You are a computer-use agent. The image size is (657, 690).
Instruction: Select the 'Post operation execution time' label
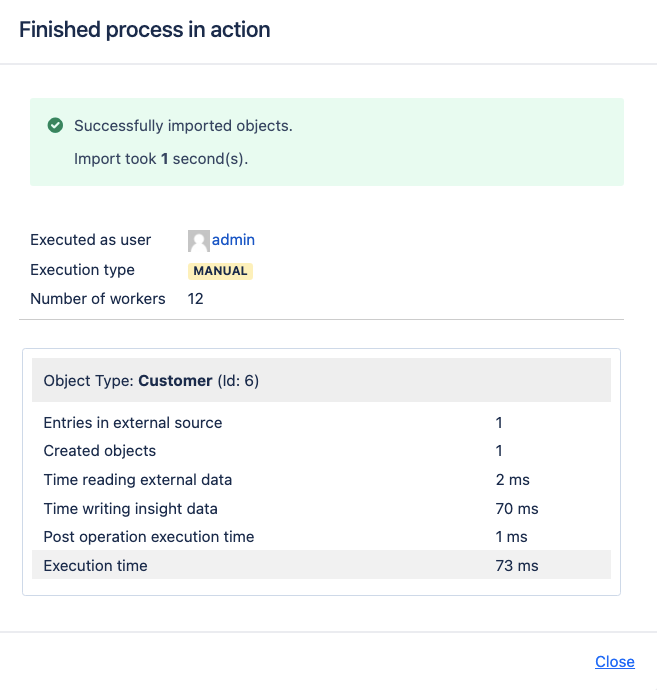pyautogui.click(x=149, y=537)
